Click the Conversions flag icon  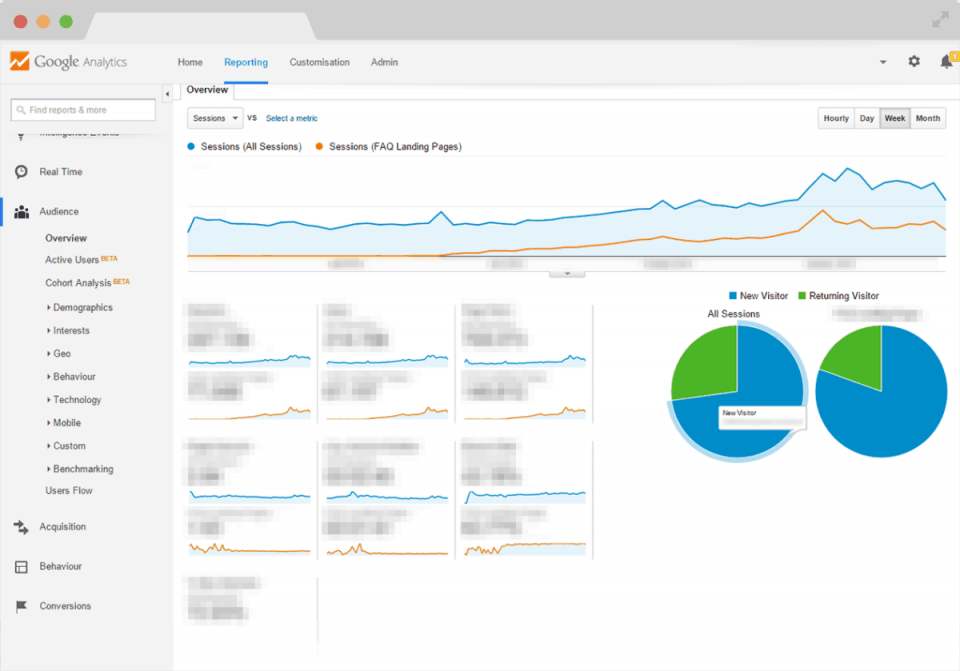coord(21,607)
